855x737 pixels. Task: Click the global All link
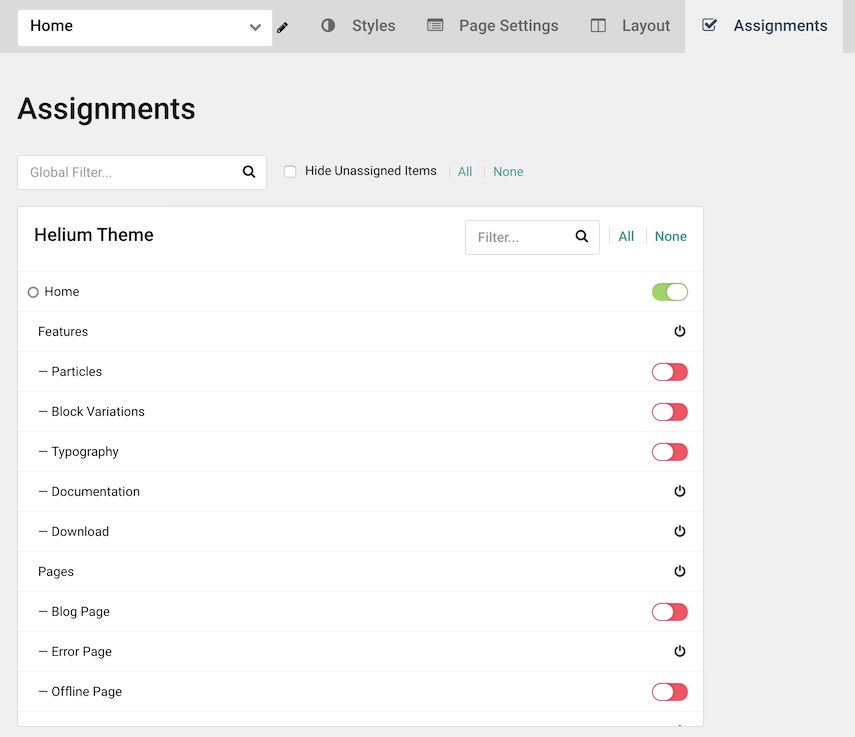coord(465,172)
